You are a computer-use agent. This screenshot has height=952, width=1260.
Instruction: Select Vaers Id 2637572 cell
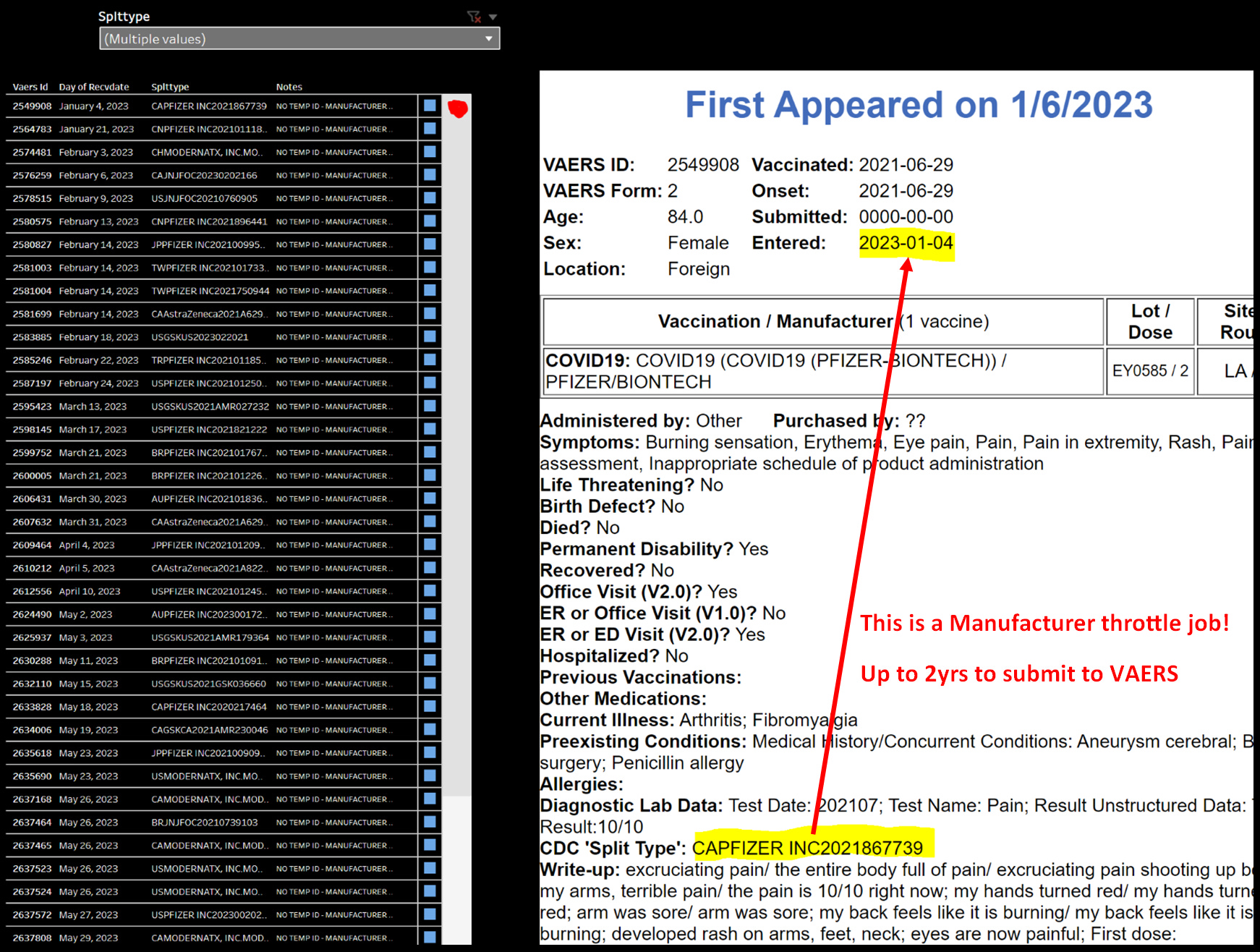pos(32,916)
